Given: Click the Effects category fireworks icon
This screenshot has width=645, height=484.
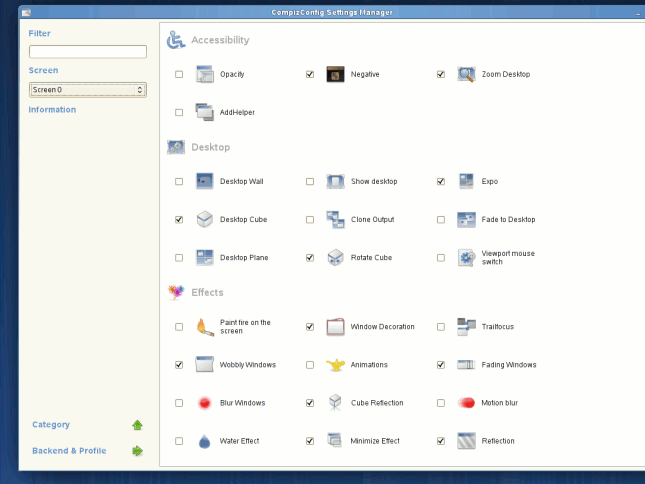Looking at the screenshot, I should 176,292.
